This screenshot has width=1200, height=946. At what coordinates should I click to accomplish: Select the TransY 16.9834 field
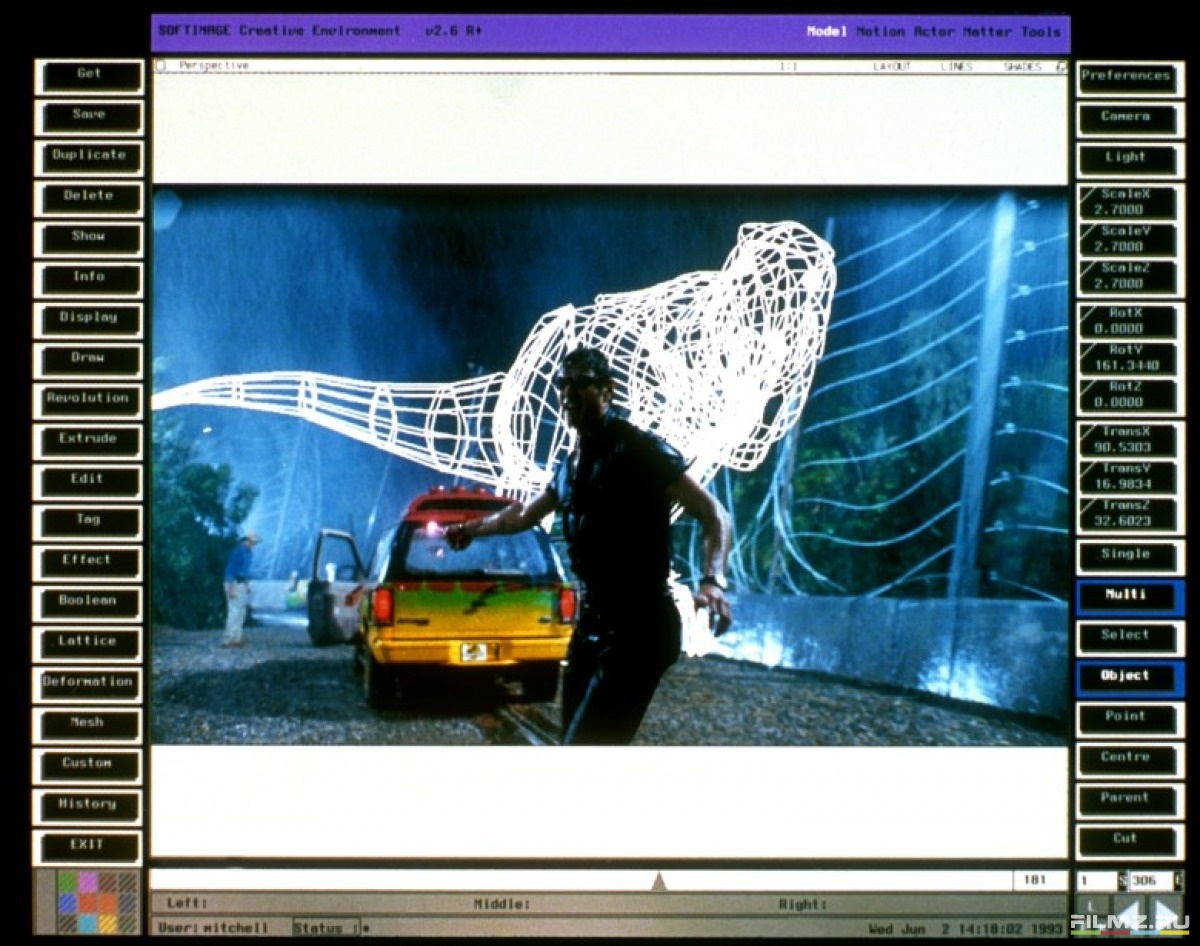[x=1130, y=477]
